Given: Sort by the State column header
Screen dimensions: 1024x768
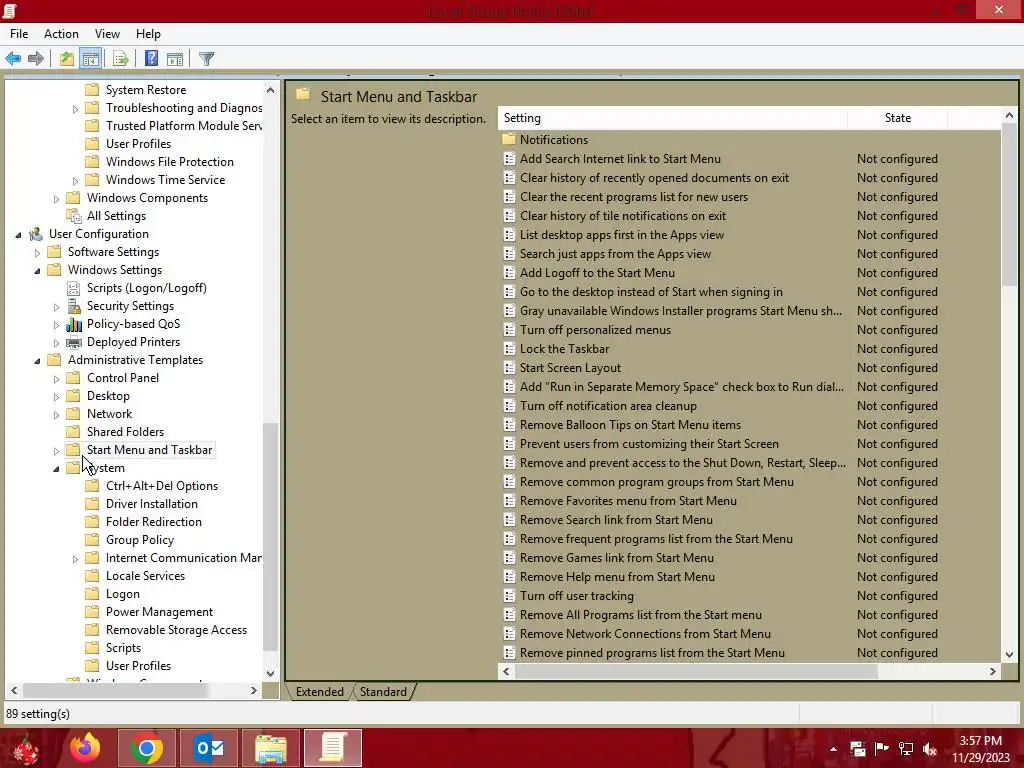Looking at the screenshot, I should [897, 118].
